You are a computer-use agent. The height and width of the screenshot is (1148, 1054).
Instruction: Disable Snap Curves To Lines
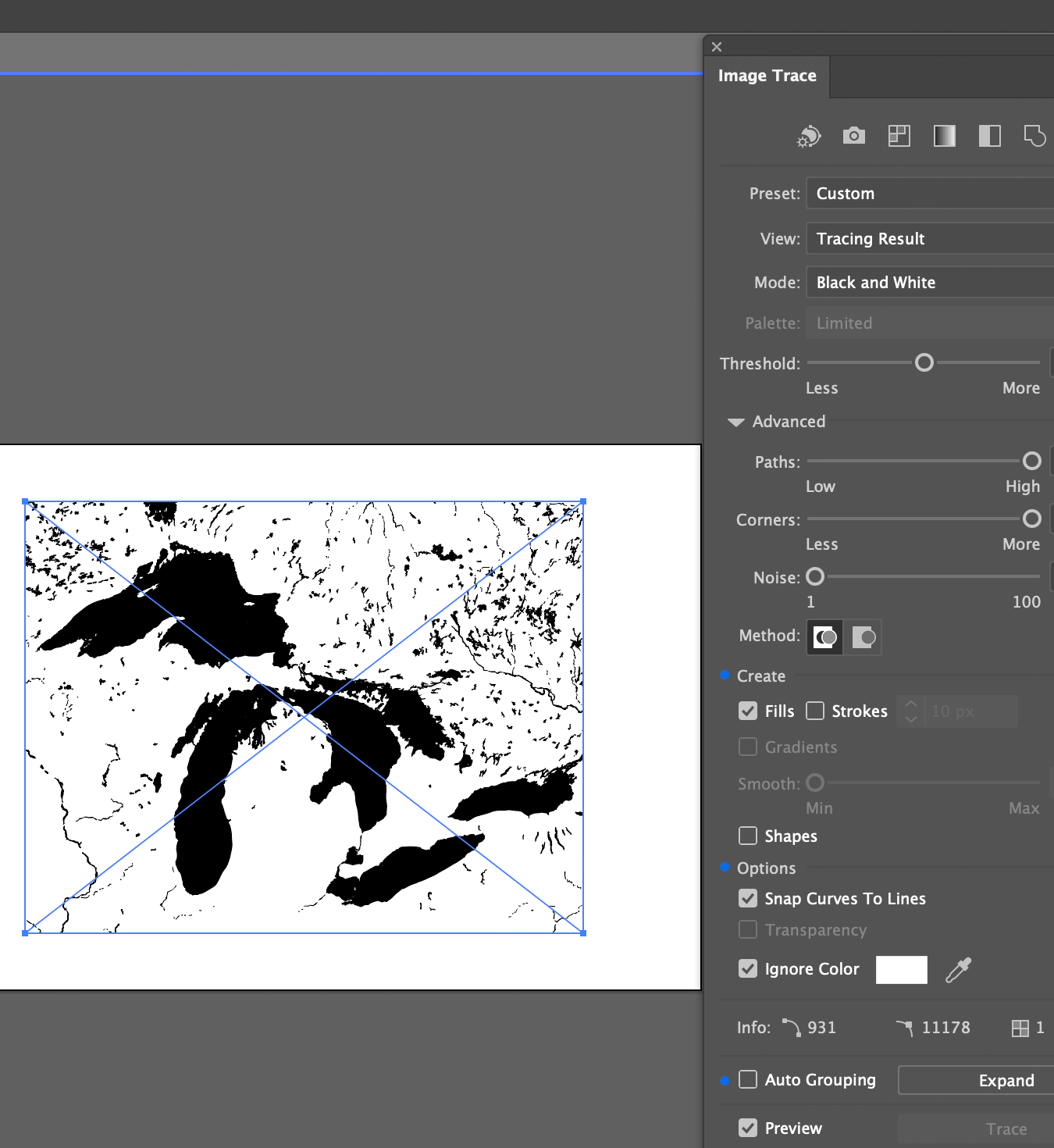[747, 898]
